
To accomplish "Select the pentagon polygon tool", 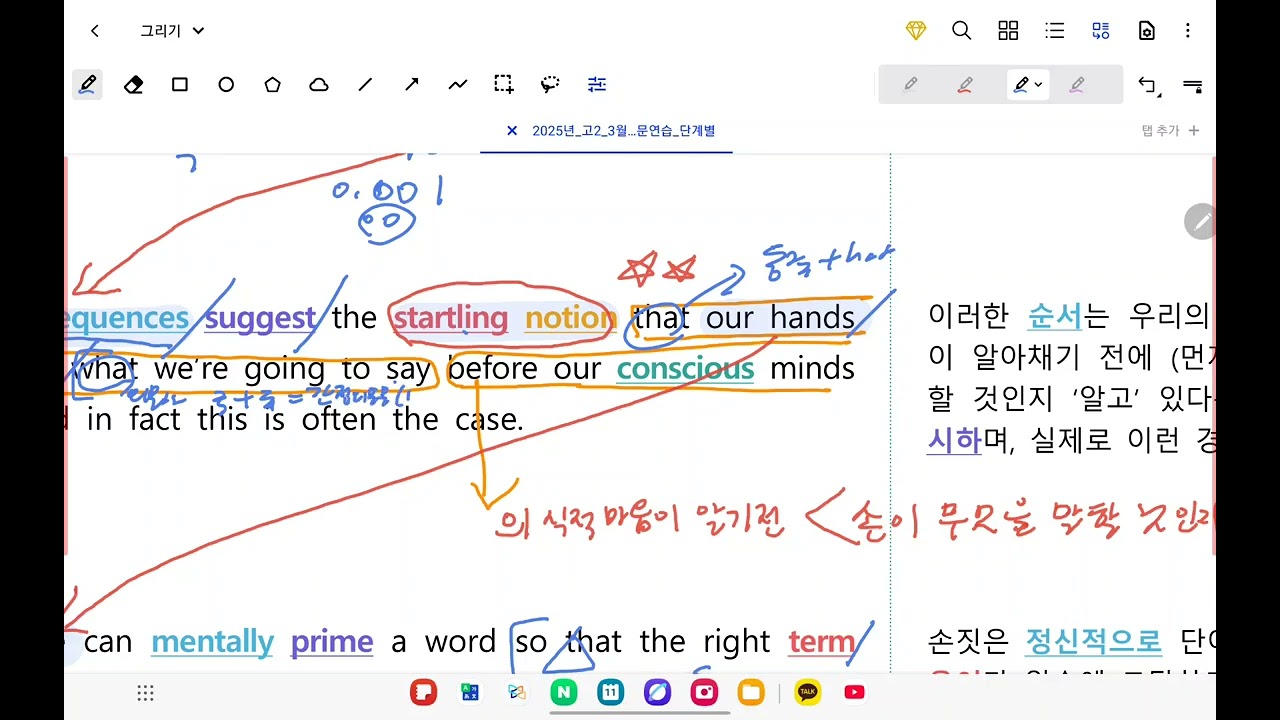I will [272, 85].
